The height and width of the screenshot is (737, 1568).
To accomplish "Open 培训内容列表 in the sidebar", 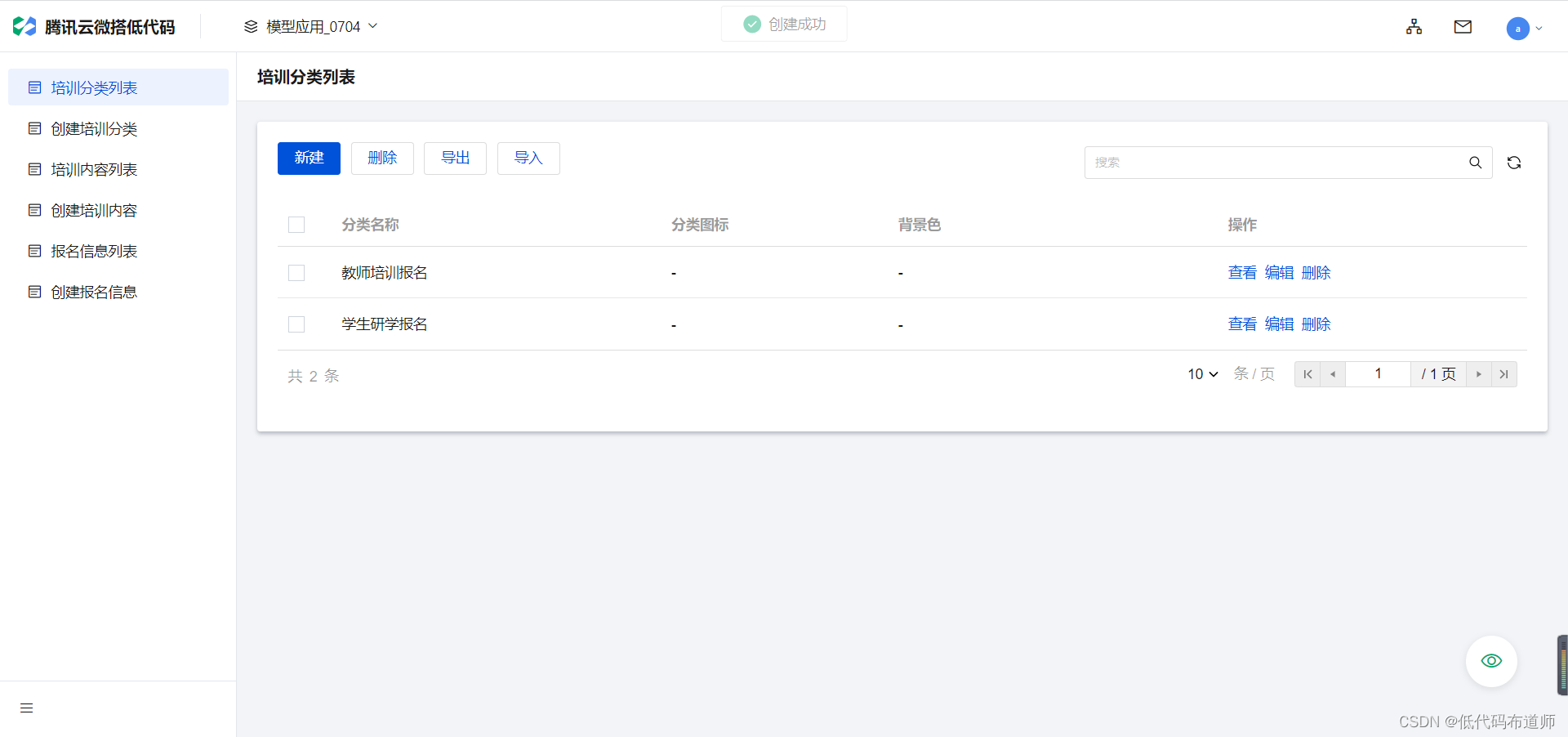I will 118,169.
